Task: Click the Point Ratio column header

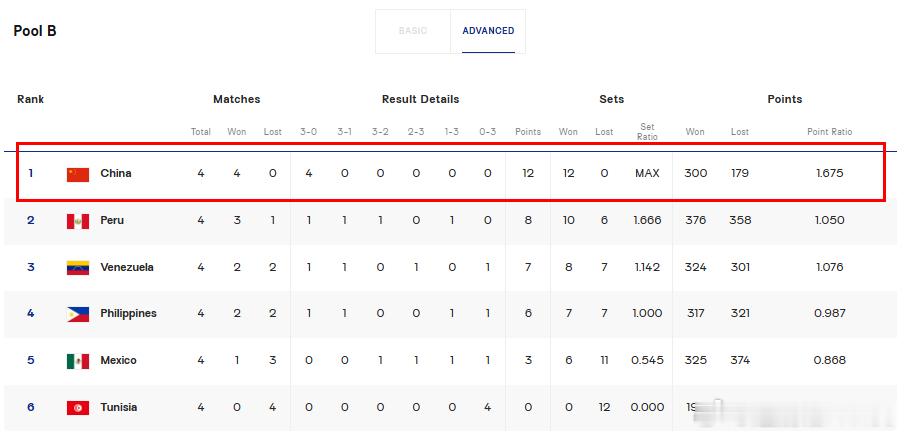Action: pos(829,132)
